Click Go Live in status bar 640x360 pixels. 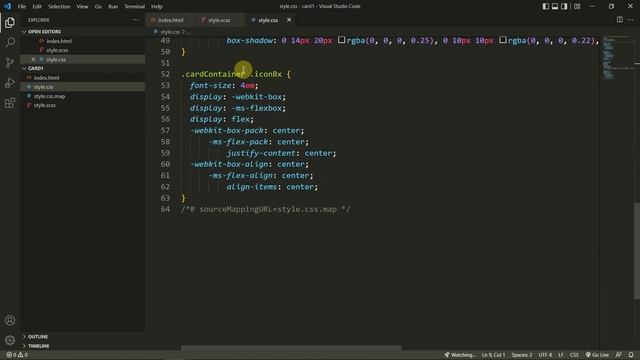click(597, 355)
